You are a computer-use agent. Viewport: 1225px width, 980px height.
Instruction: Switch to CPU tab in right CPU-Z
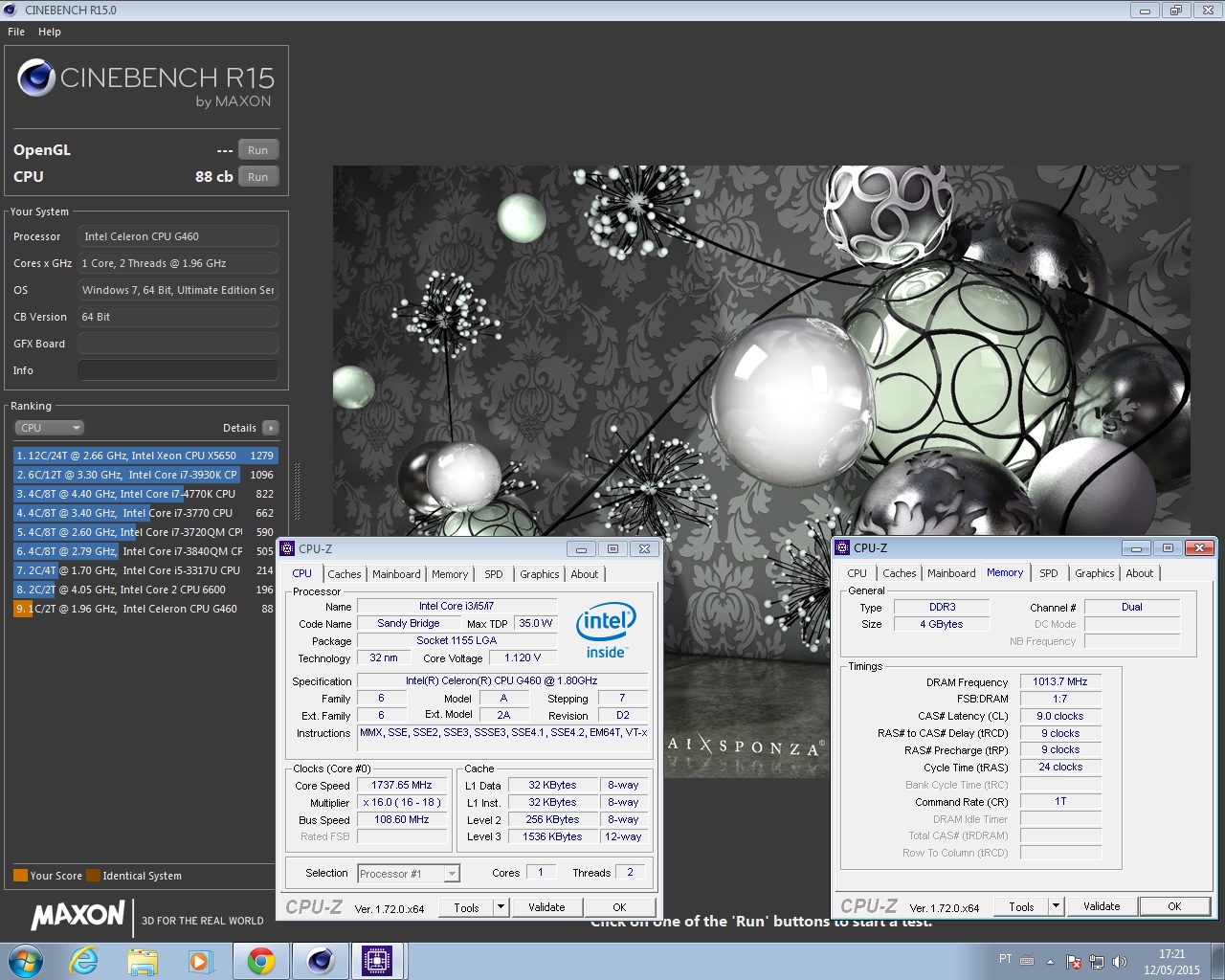click(857, 573)
